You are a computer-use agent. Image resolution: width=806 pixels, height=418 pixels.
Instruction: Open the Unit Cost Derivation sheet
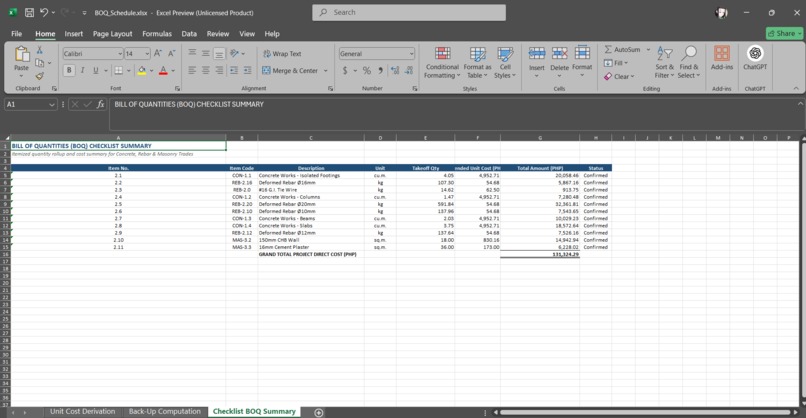82,411
